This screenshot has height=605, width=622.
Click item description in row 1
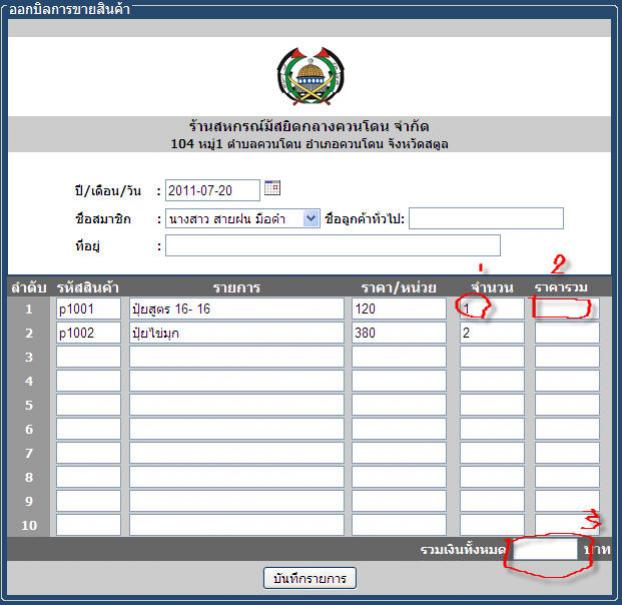pyautogui.click(x=236, y=309)
